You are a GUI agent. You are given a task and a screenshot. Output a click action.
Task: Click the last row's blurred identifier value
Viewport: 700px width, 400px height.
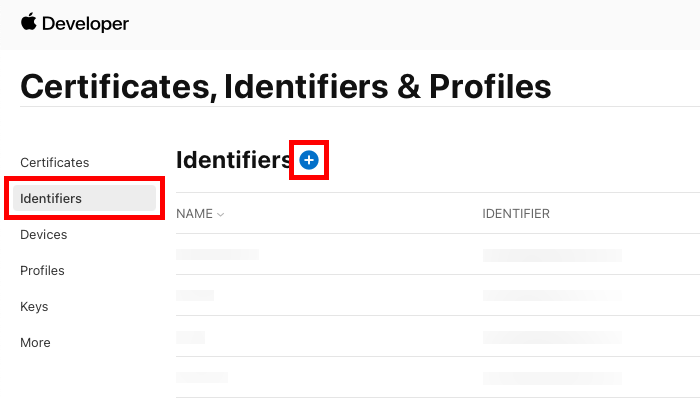pyautogui.click(x=551, y=377)
